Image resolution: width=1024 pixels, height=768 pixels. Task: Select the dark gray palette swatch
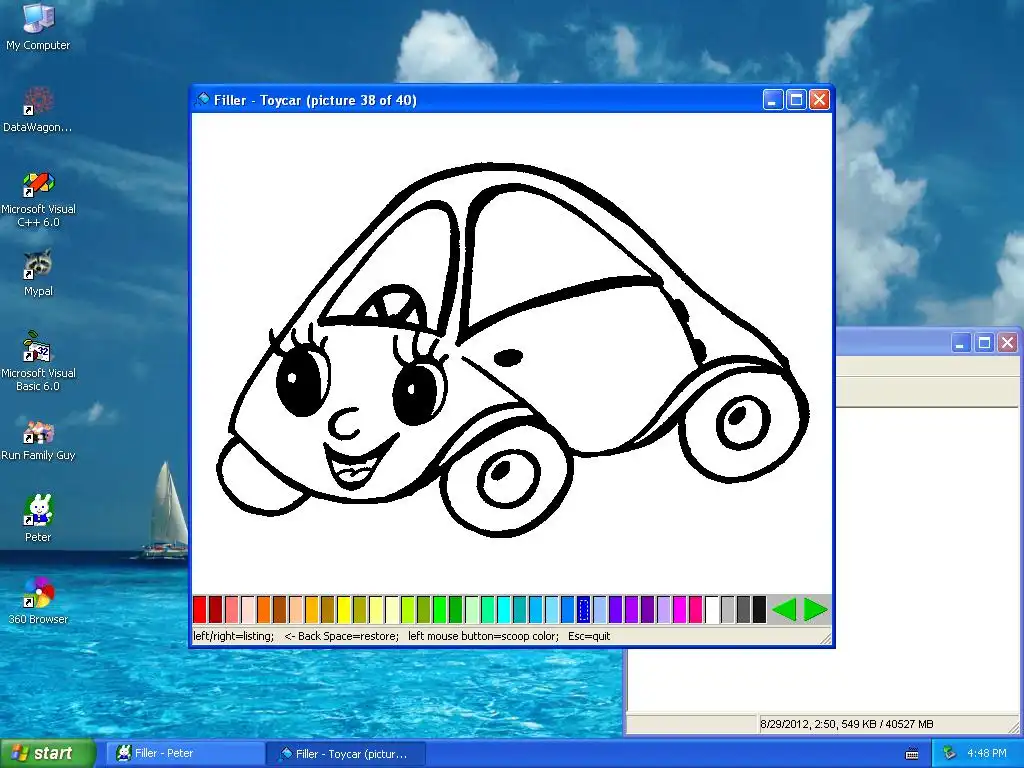(x=744, y=609)
